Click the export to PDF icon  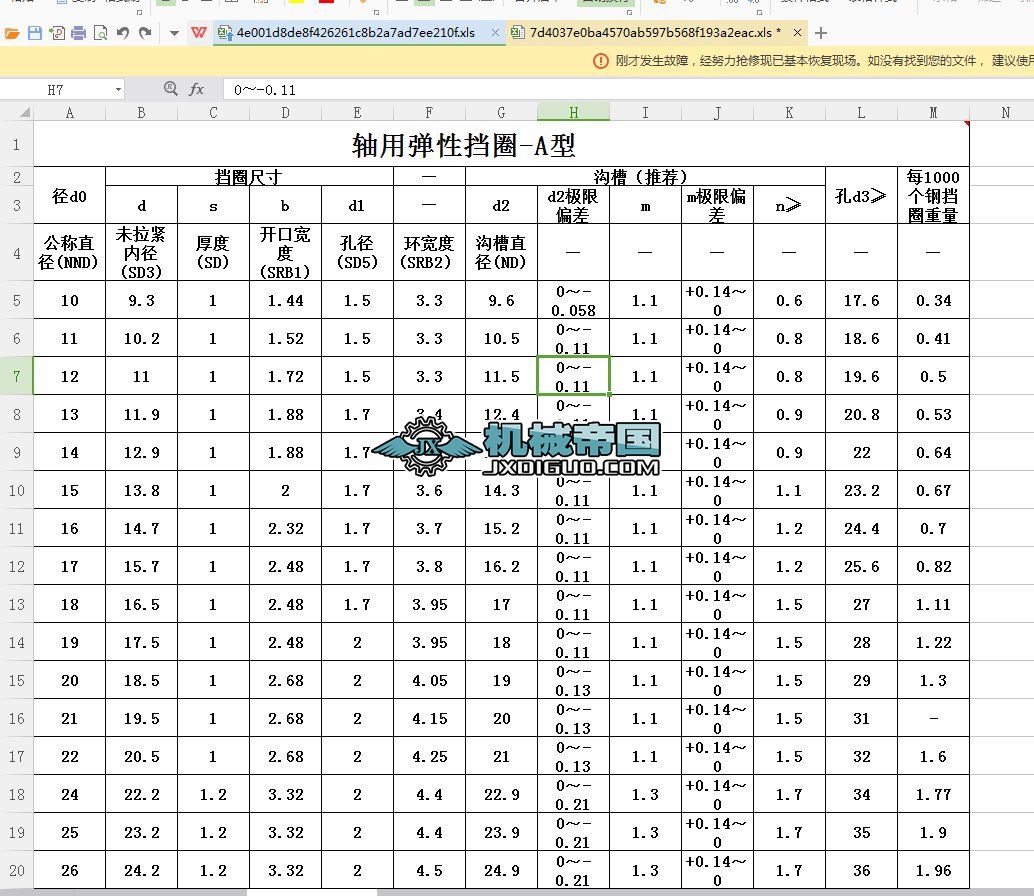[x=57, y=33]
